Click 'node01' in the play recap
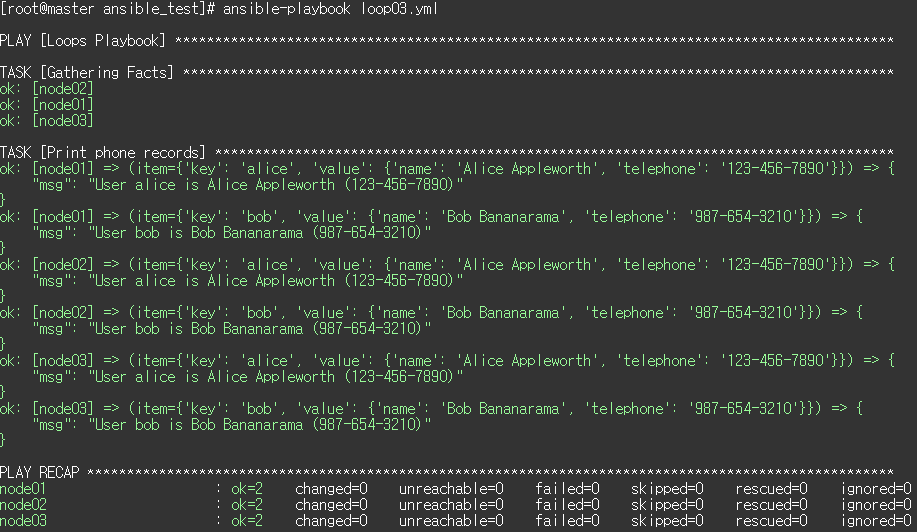 23,488
